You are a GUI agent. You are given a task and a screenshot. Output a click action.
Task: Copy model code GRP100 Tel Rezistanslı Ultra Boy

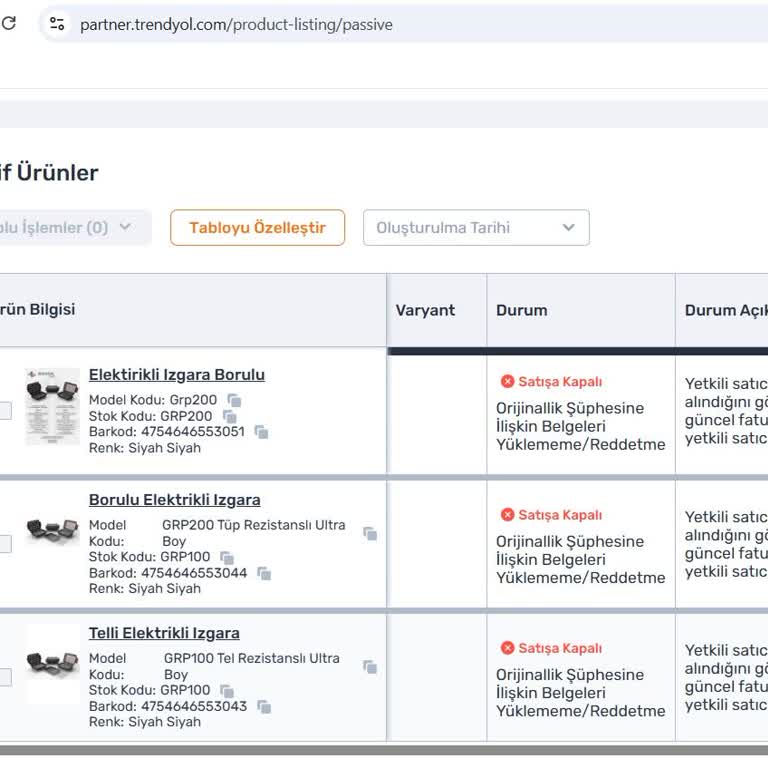tap(370, 667)
